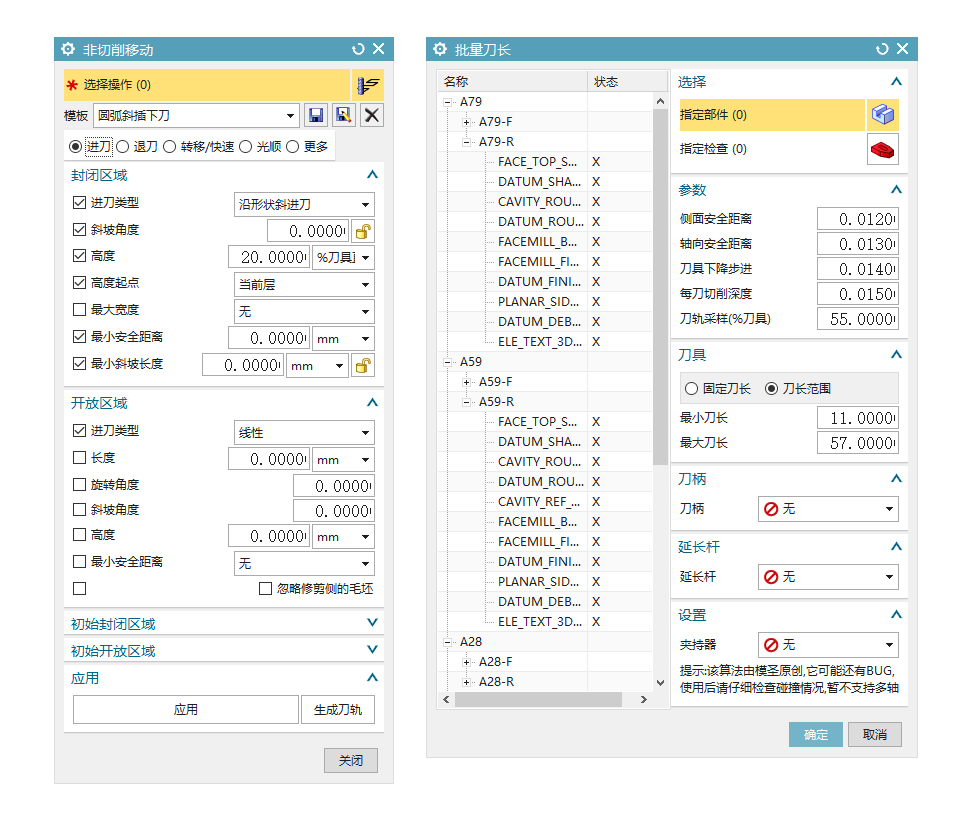Delete the template using the X icon
This screenshot has height=836, width=956.
[x=372, y=115]
